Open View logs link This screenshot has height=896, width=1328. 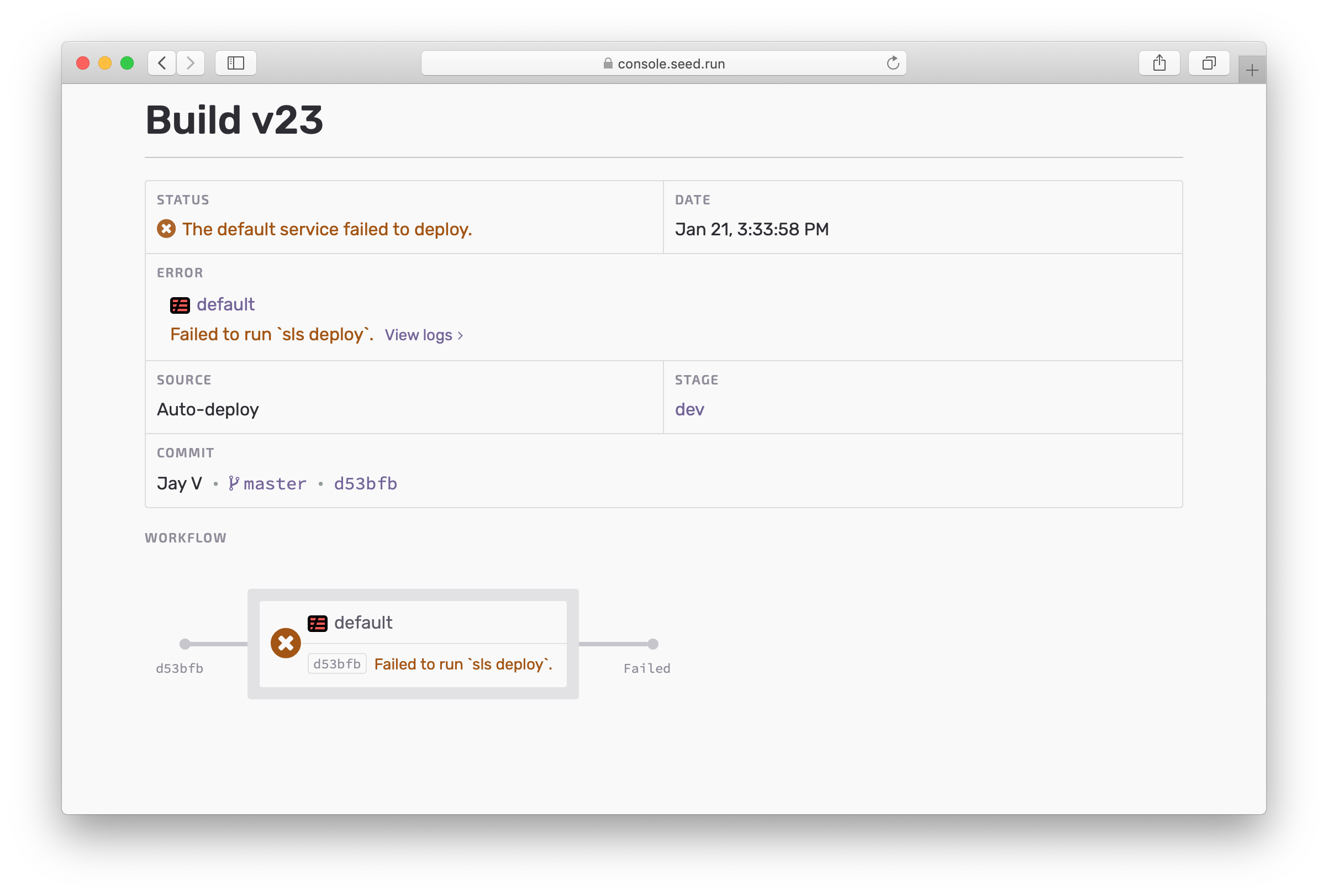424,335
